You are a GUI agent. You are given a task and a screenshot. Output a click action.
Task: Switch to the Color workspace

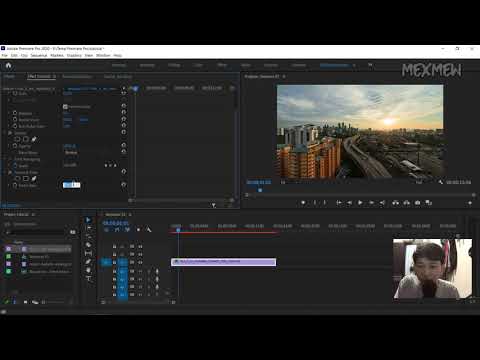pyautogui.click(x=198, y=65)
